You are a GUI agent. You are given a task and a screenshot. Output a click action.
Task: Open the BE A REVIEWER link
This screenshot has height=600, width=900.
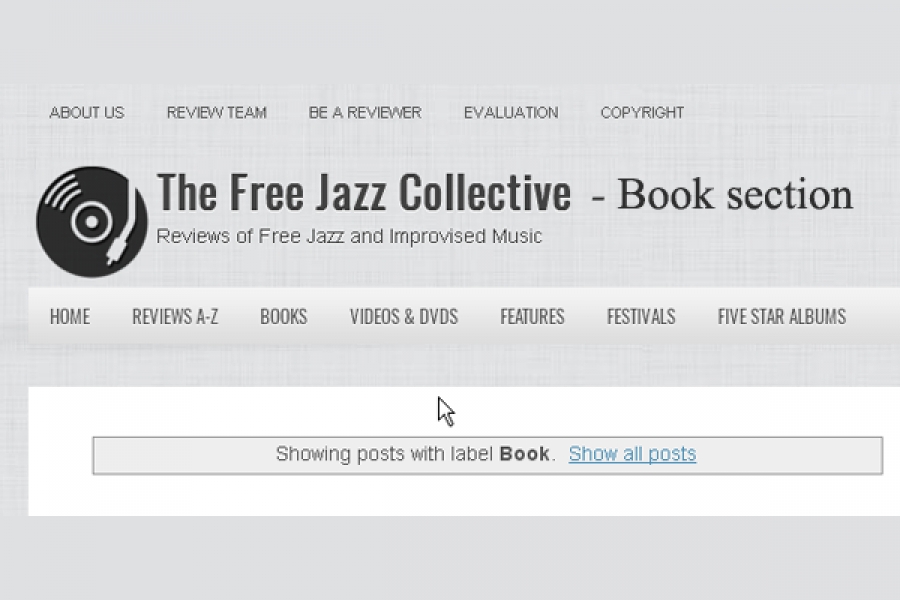(x=365, y=113)
